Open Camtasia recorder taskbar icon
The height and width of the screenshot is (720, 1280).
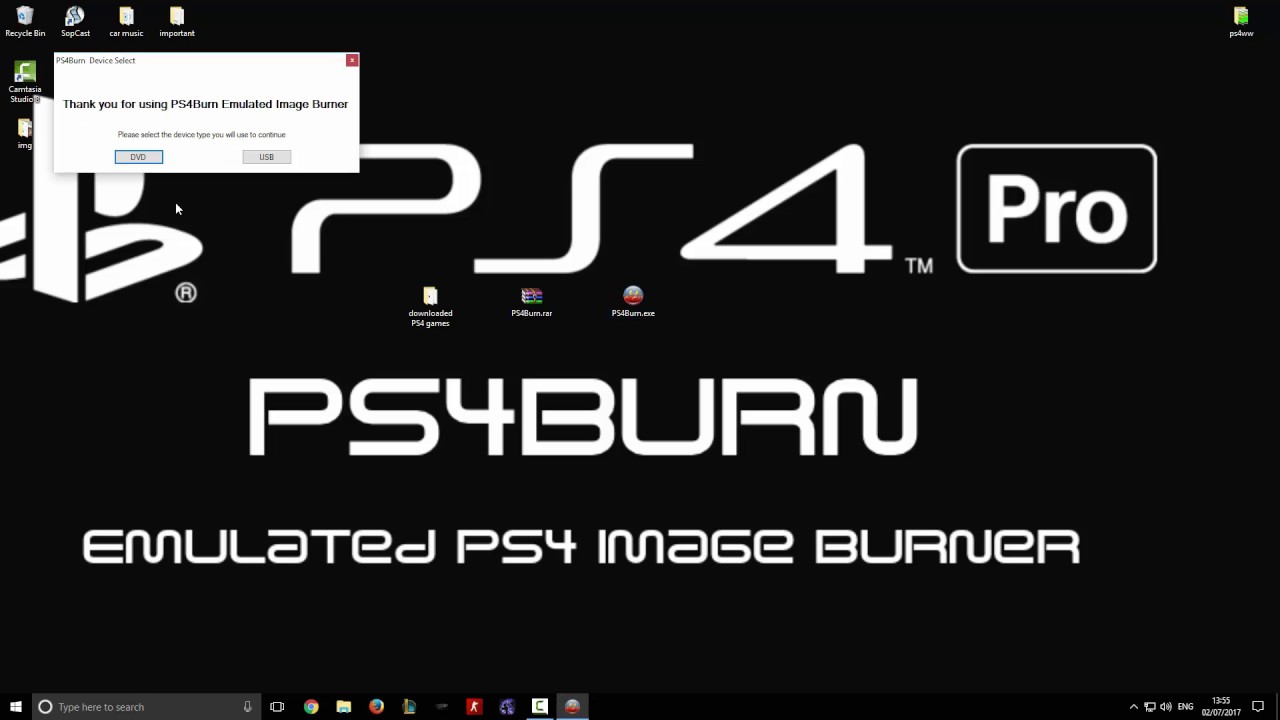[x=539, y=707]
